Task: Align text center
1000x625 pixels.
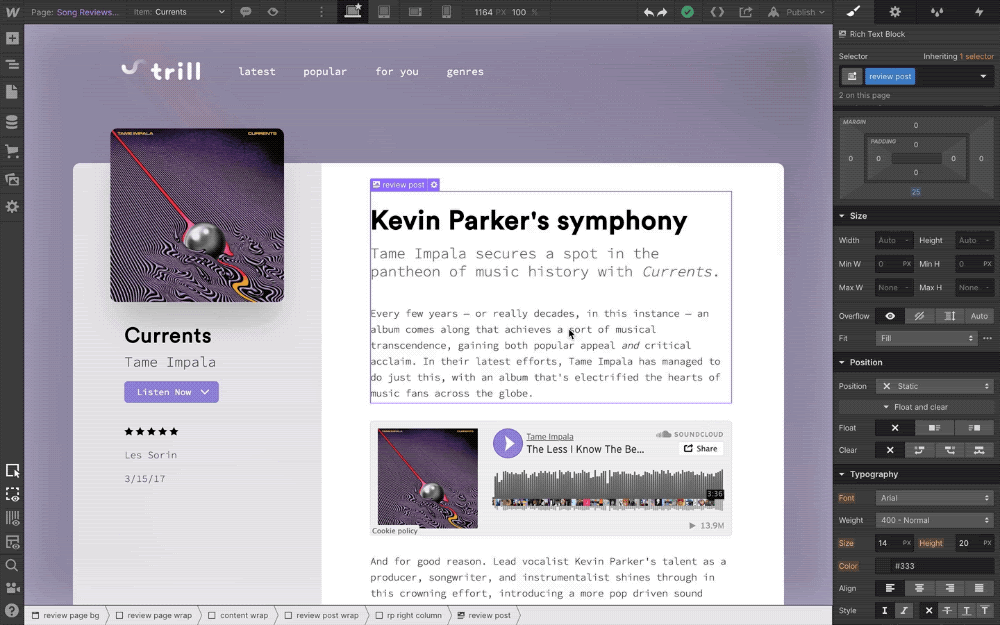Action: tap(919, 588)
